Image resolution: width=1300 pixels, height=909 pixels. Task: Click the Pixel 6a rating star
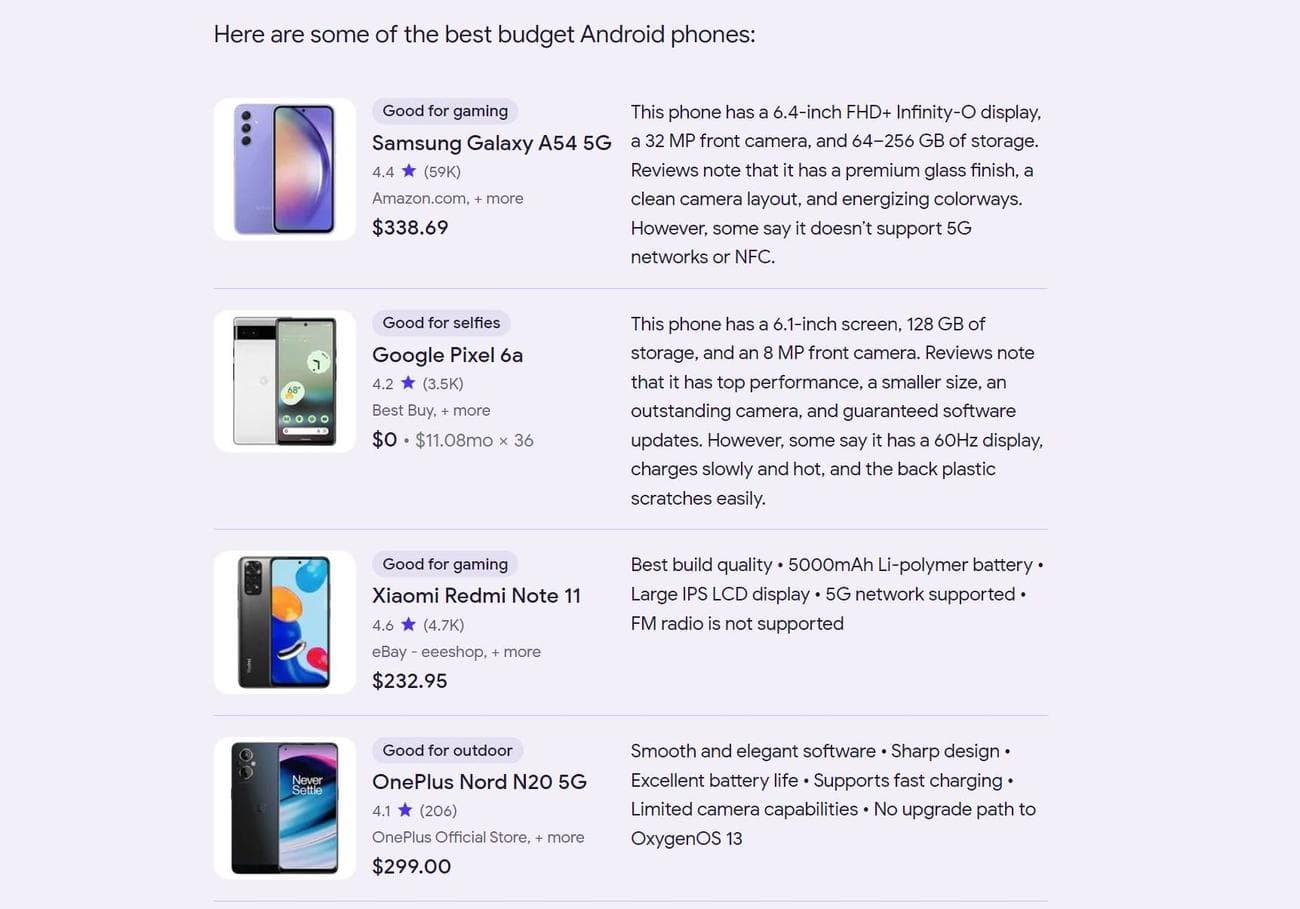pyautogui.click(x=408, y=383)
